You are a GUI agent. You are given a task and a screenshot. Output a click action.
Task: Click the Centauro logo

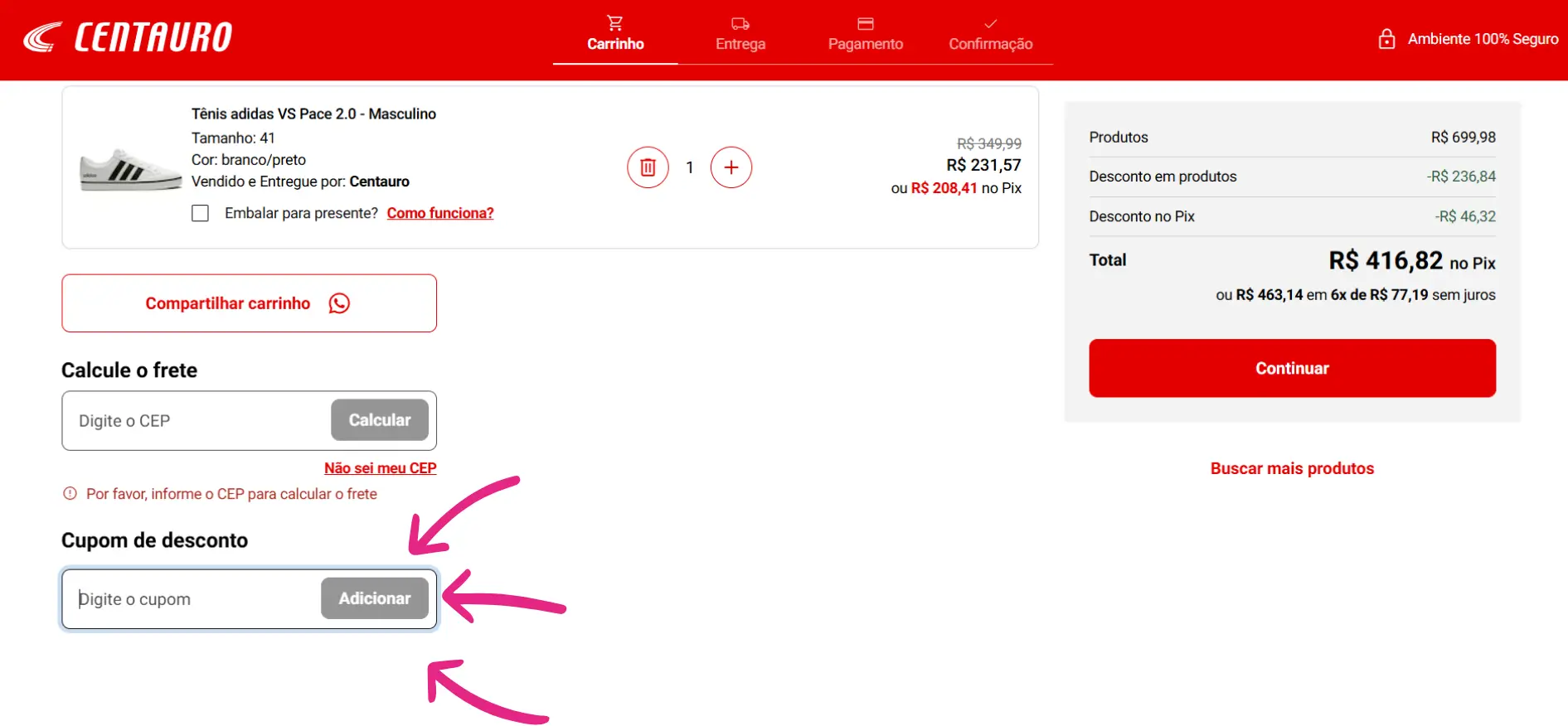(128, 37)
